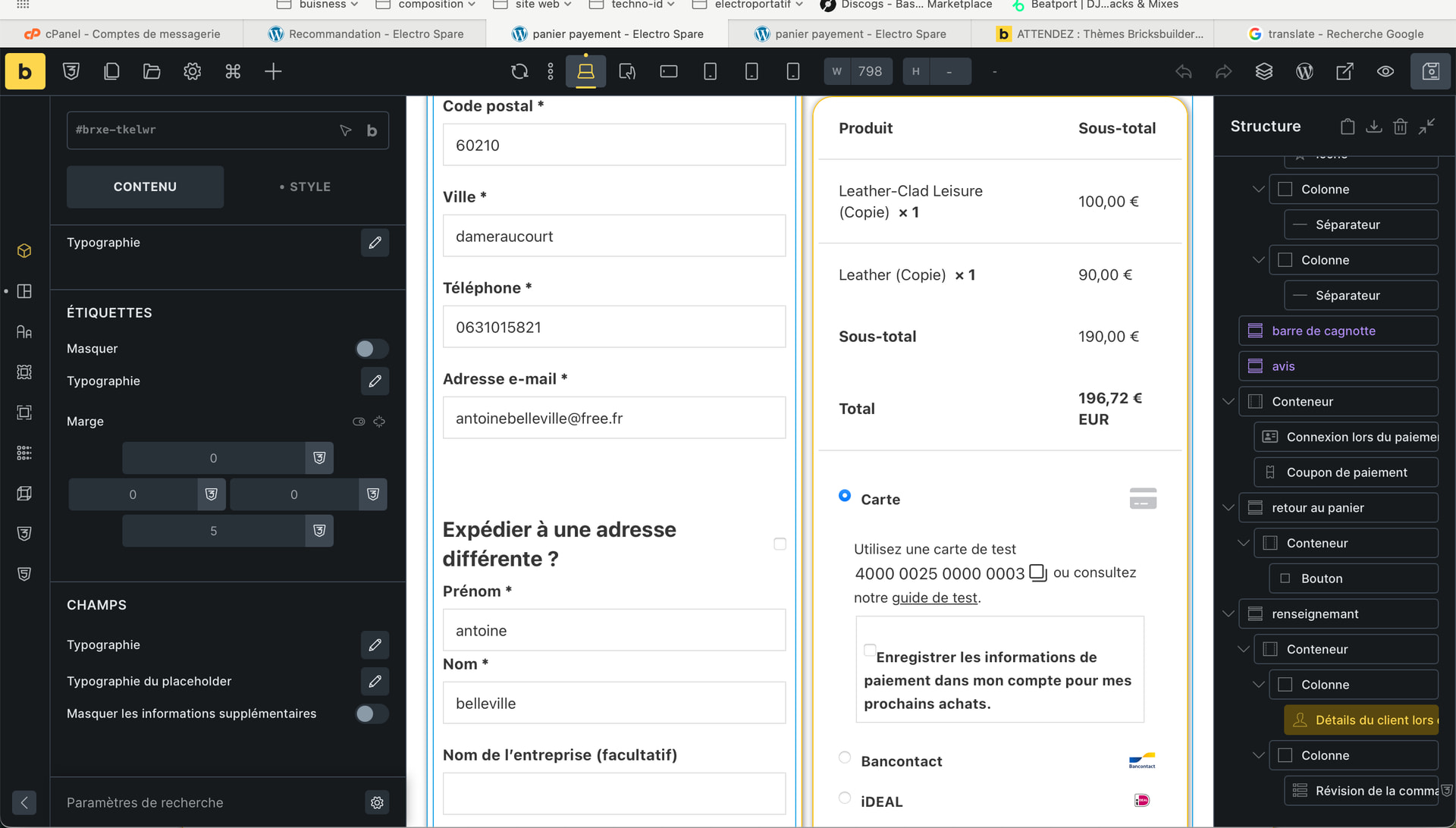Toggle Masquer les informations supplémentaires
Viewport: 1456px width, 828px height.
point(372,714)
